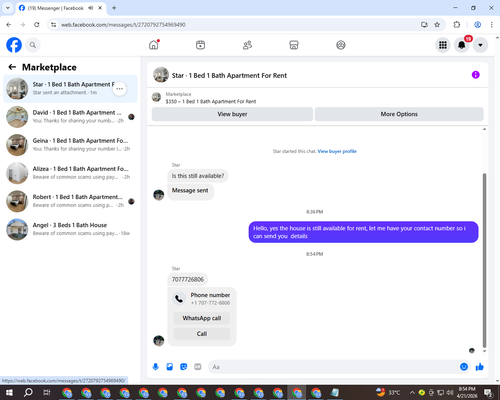Click the More Options button
500x400 pixels.
tap(399, 114)
